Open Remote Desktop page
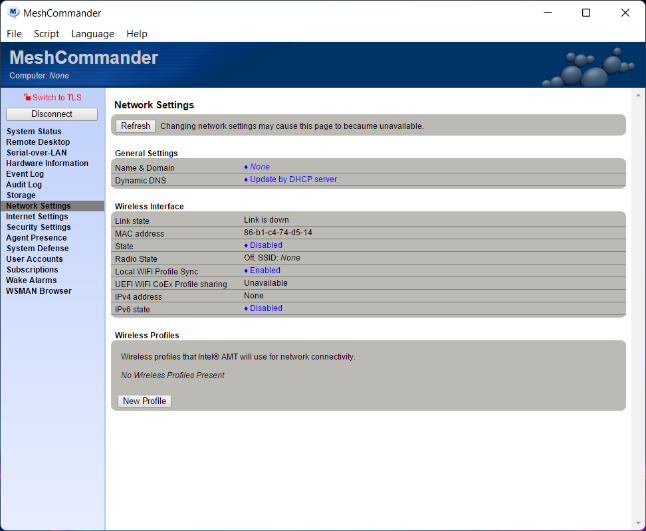 click(38, 142)
